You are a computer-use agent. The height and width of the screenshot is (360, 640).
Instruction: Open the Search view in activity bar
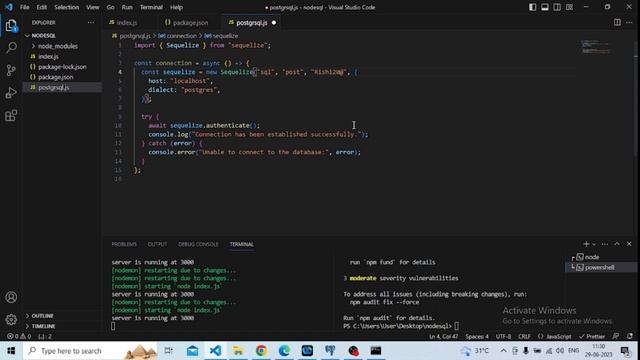(11, 48)
